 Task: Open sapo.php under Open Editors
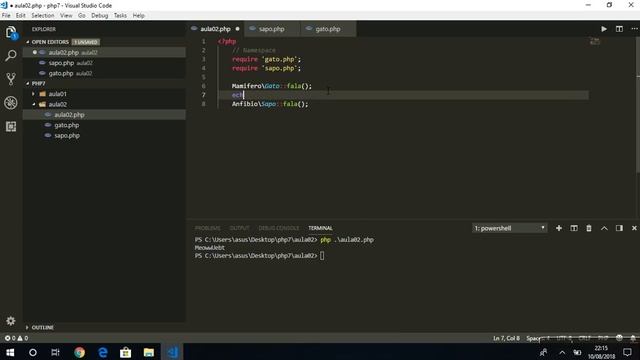104,63
